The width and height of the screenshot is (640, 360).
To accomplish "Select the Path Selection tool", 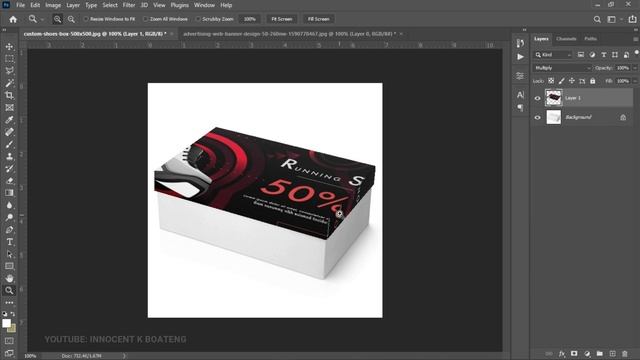I will 9,254.
